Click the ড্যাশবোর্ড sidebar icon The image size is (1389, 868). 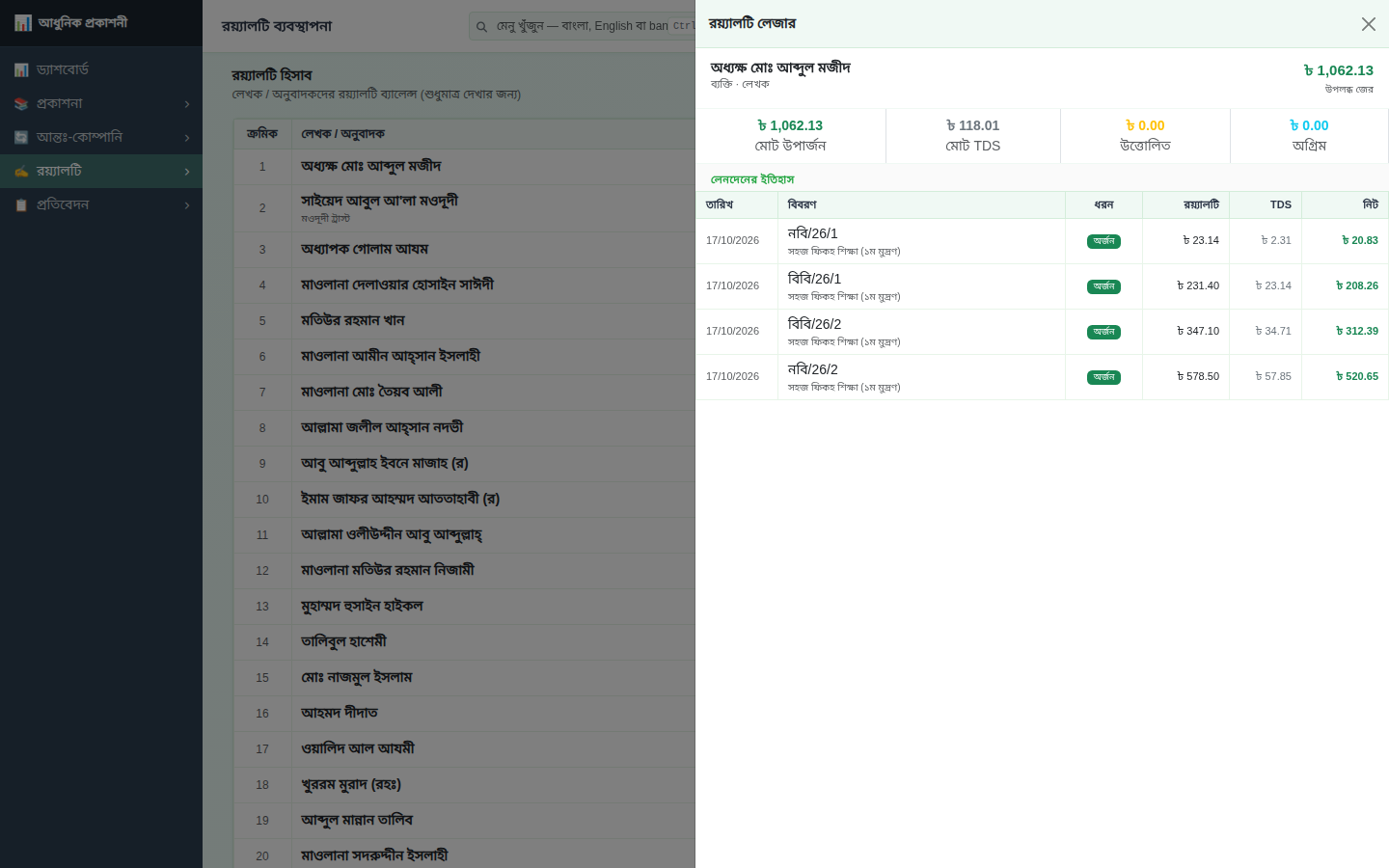tap(21, 69)
